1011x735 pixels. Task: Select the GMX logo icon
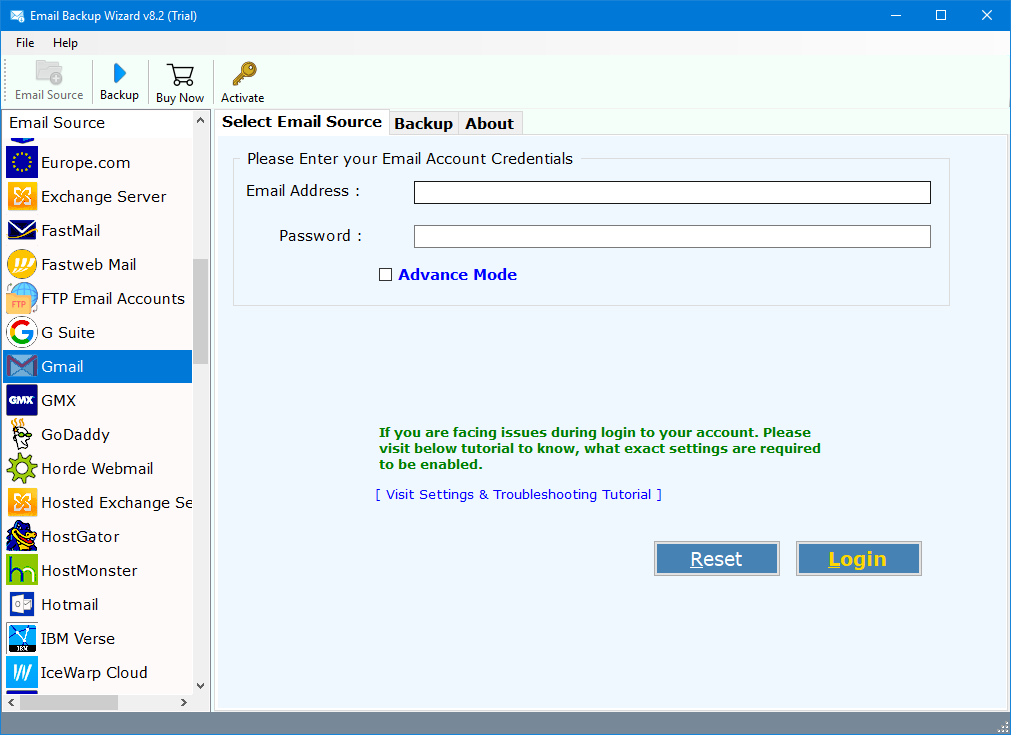(22, 400)
